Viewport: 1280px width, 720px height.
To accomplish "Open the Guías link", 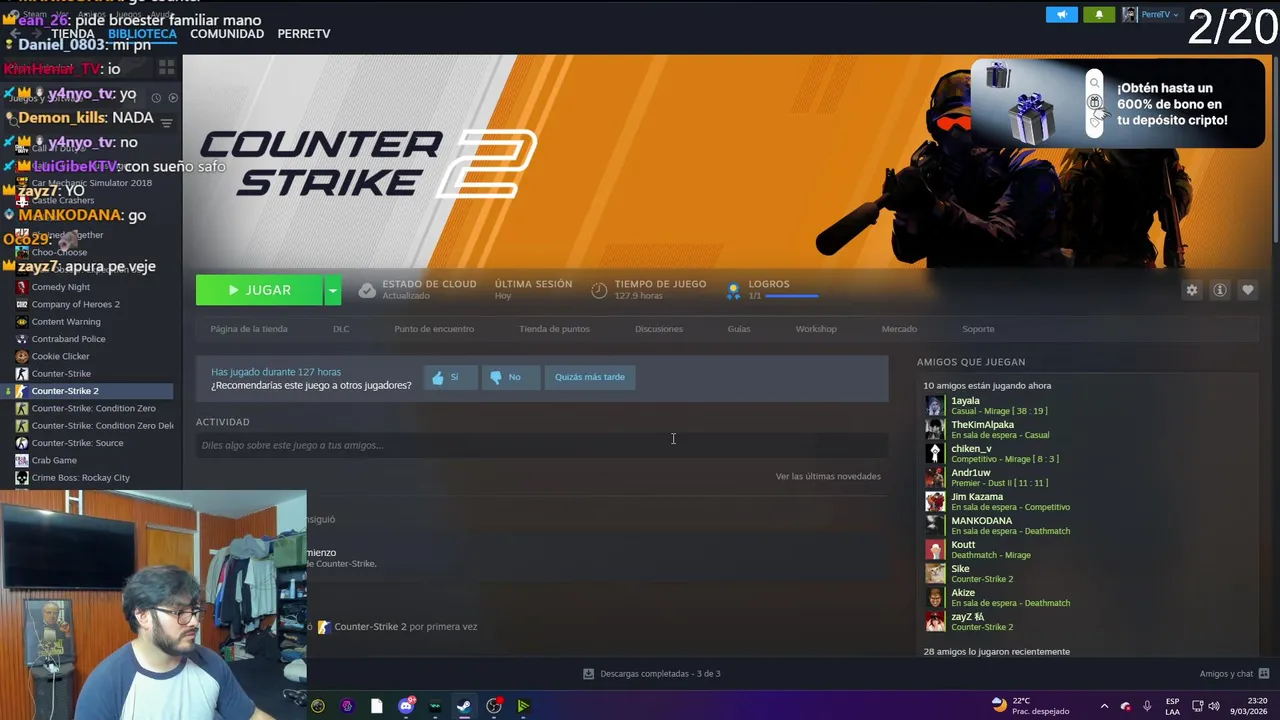I will (x=739, y=329).
